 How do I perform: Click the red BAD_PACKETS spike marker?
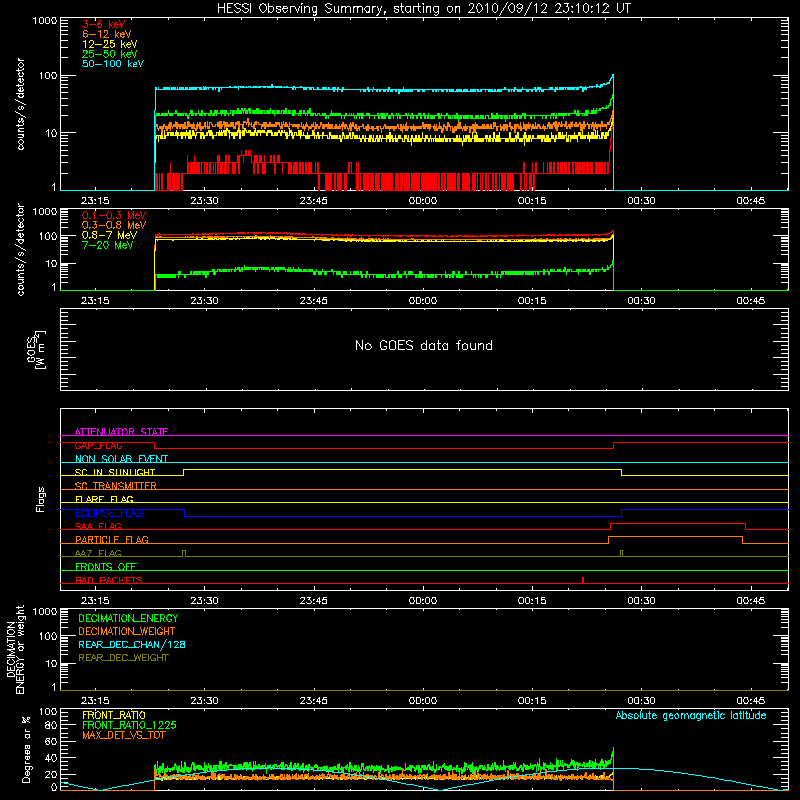click(x=583, y=580)
